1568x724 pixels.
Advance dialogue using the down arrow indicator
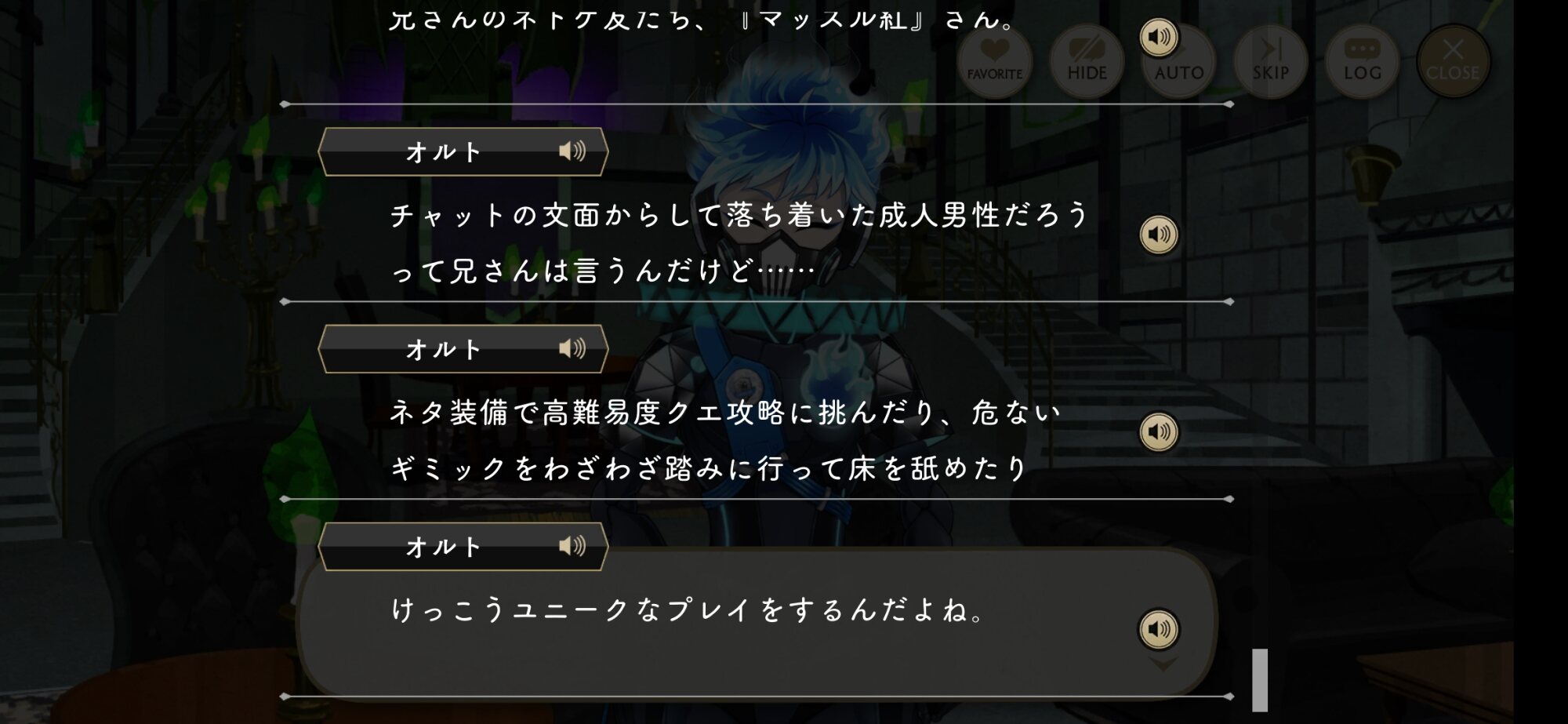point(1163,665)
